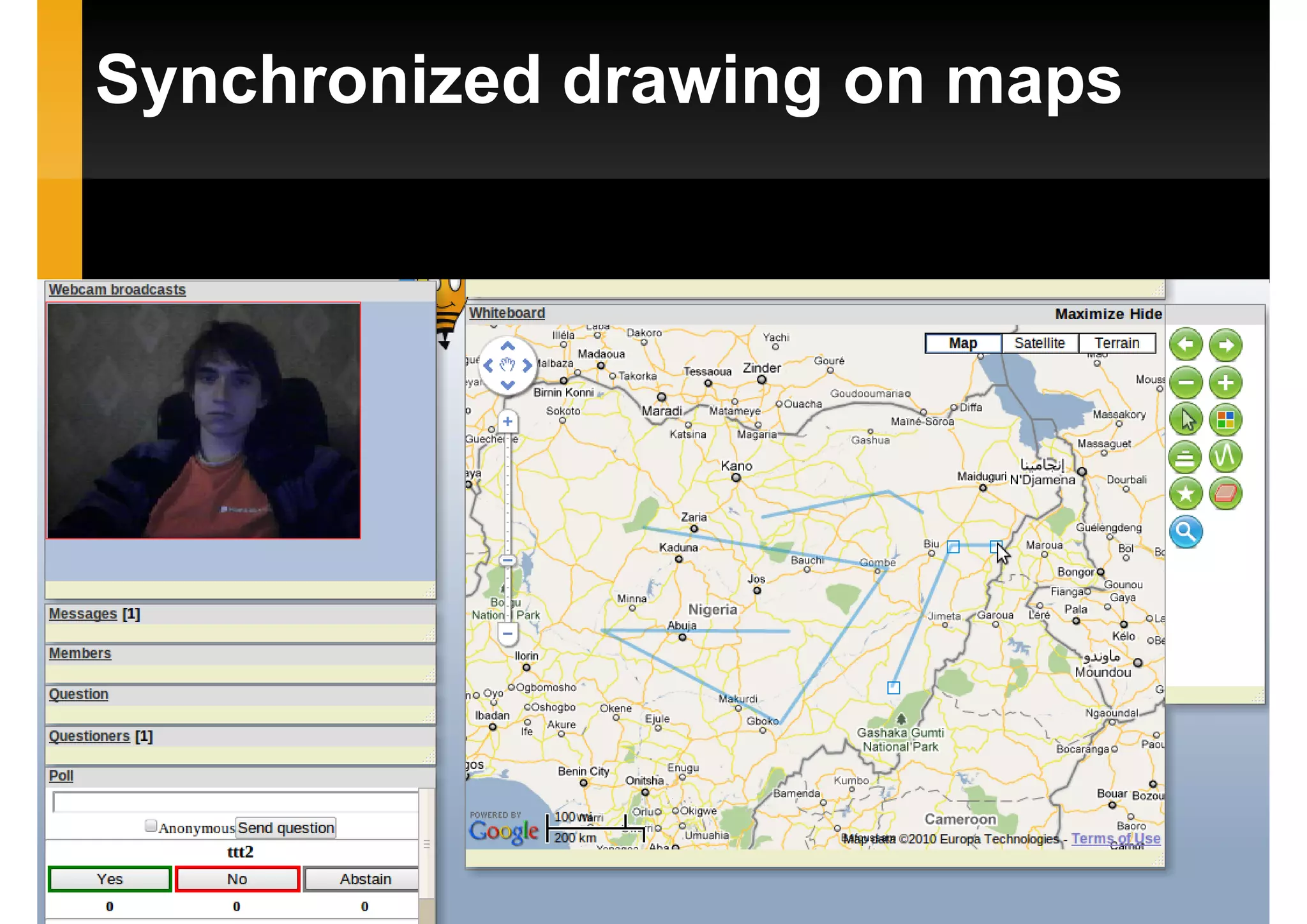Click the line thickness tool icon

[1186, 456]
